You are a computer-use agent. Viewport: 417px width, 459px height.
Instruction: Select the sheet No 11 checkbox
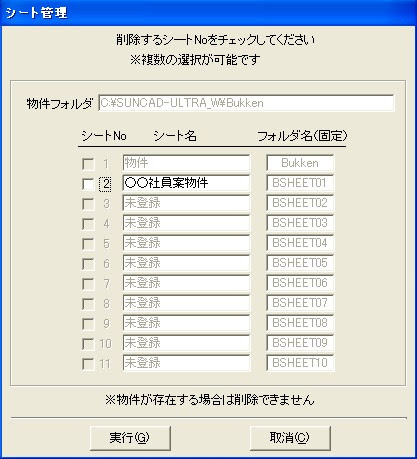pyautogui.click(x=88, y=364)
